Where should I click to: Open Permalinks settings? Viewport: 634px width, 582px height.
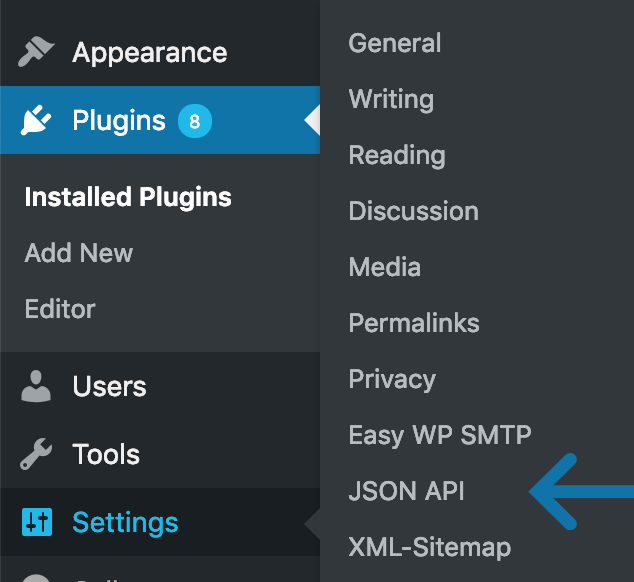click(414, 323)
